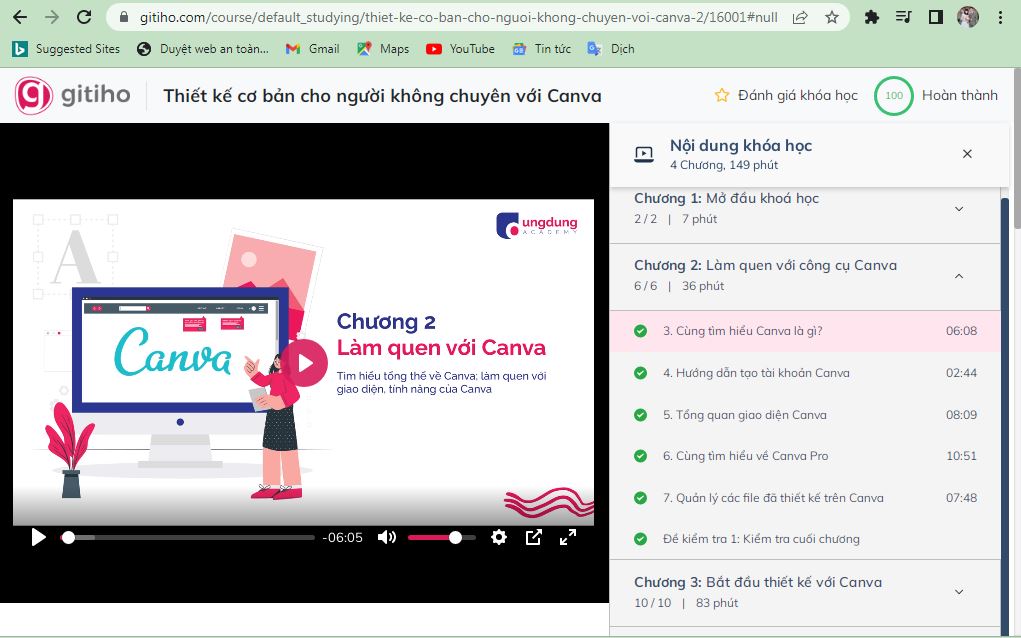Mute the video sound
1021x638 pixels.
tap(387, 537)
